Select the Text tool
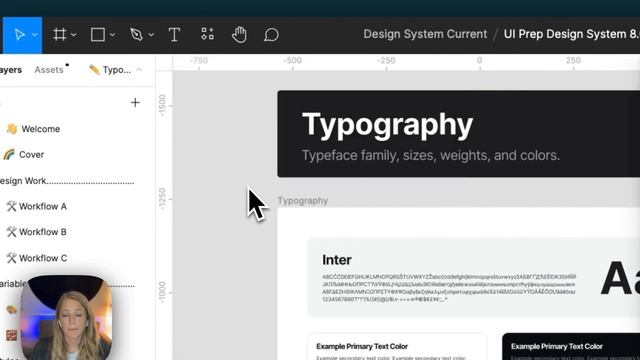640x360 pixels. click(x=174, y=35)
